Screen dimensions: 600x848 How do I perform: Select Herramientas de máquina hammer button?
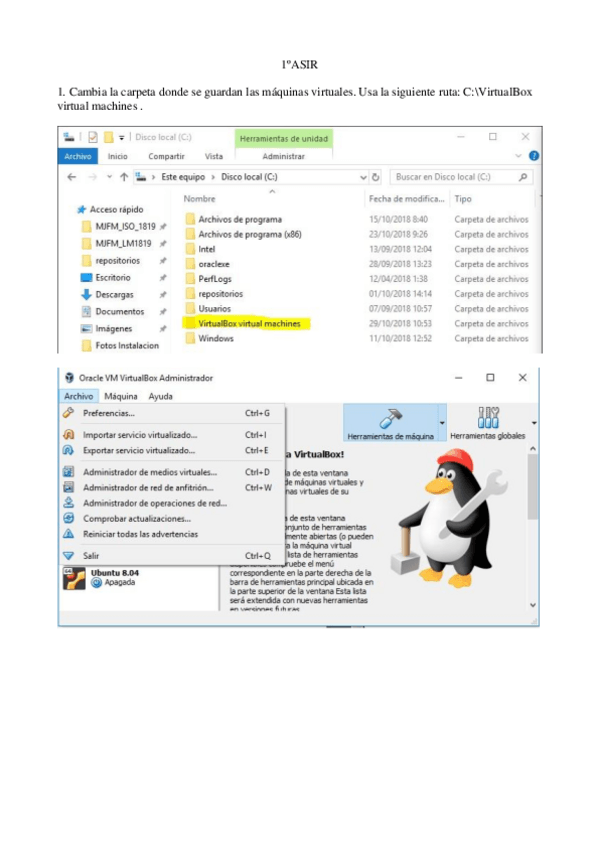[x=390, y=423]
